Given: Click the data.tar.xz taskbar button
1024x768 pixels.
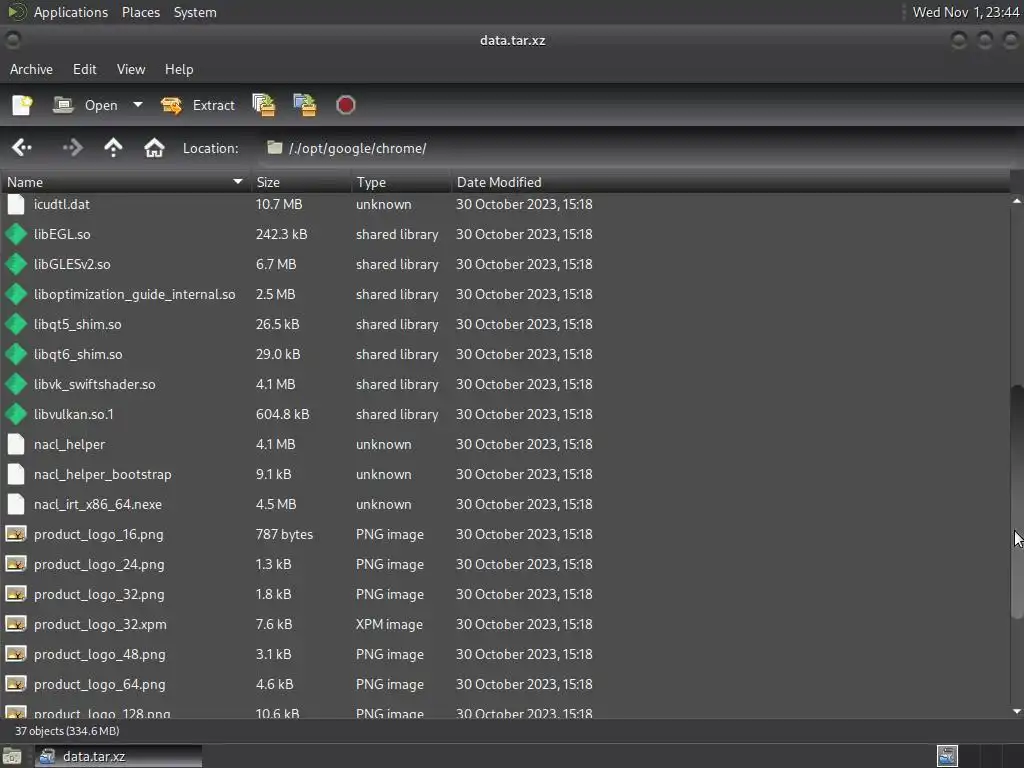Looking at the screenshot, I should [118, 756].
